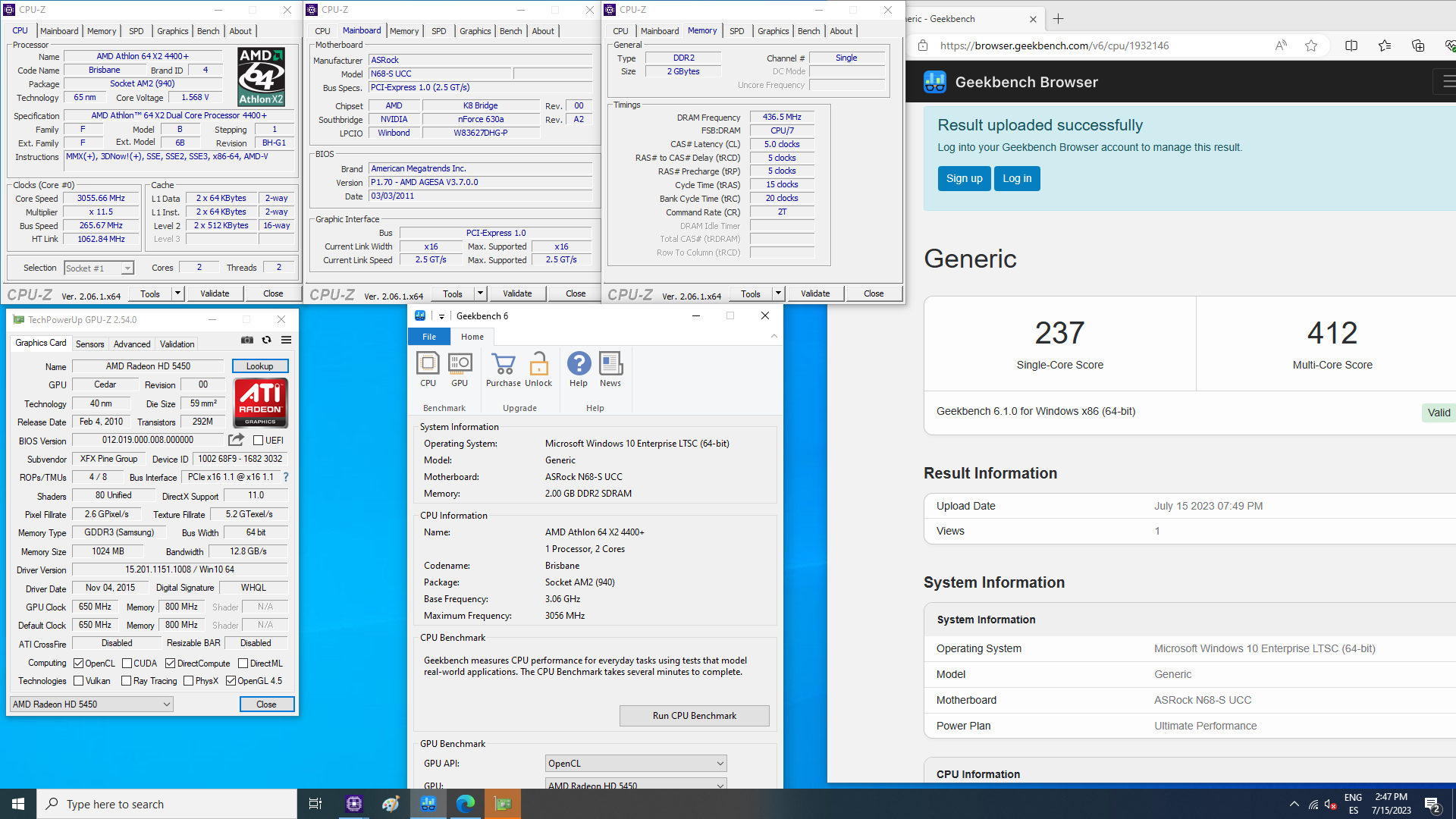Screen dimensions: 1456x819
Task: Open AMD Radeon HD 5450 card selector in GPU-Z
Action: [91, 704]
